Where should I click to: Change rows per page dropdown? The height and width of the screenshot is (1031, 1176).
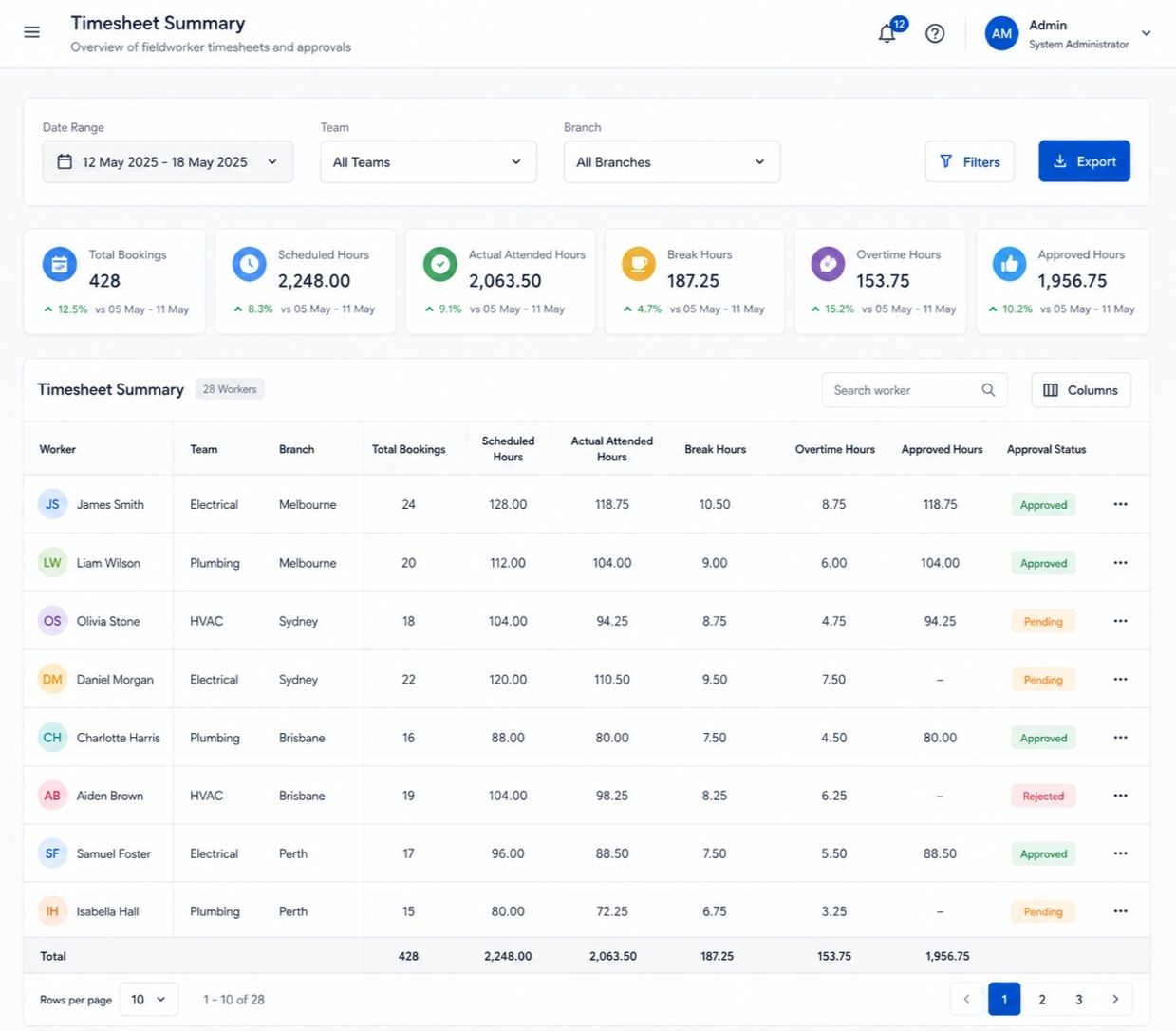(149, 1000)
